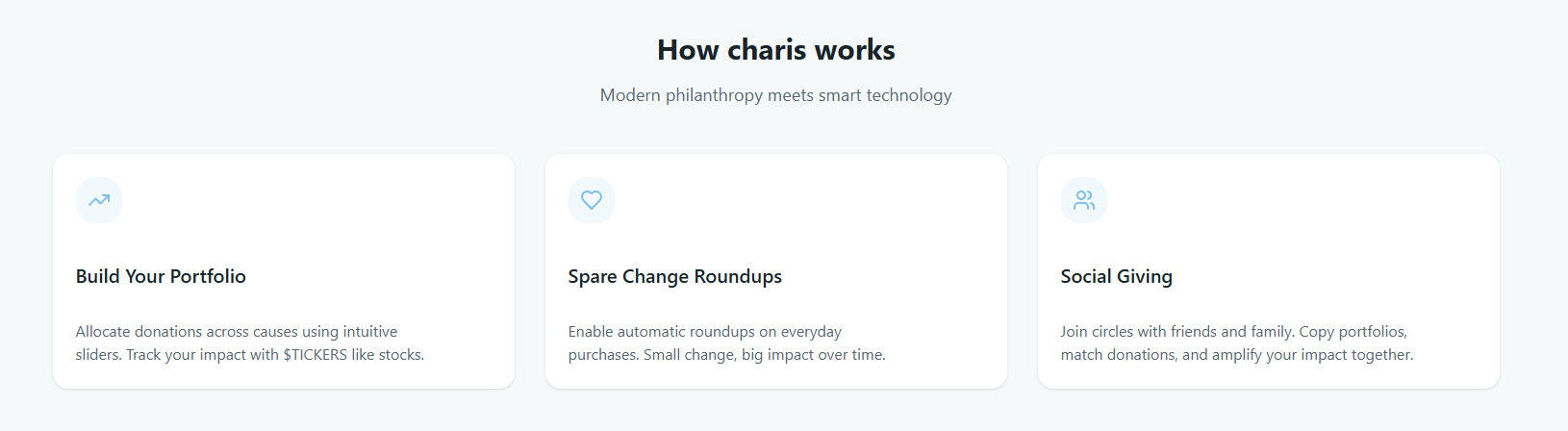Click the "Social Giving" heading
This screenshot has width=1568, height=431.
[x=1116, y=276]
